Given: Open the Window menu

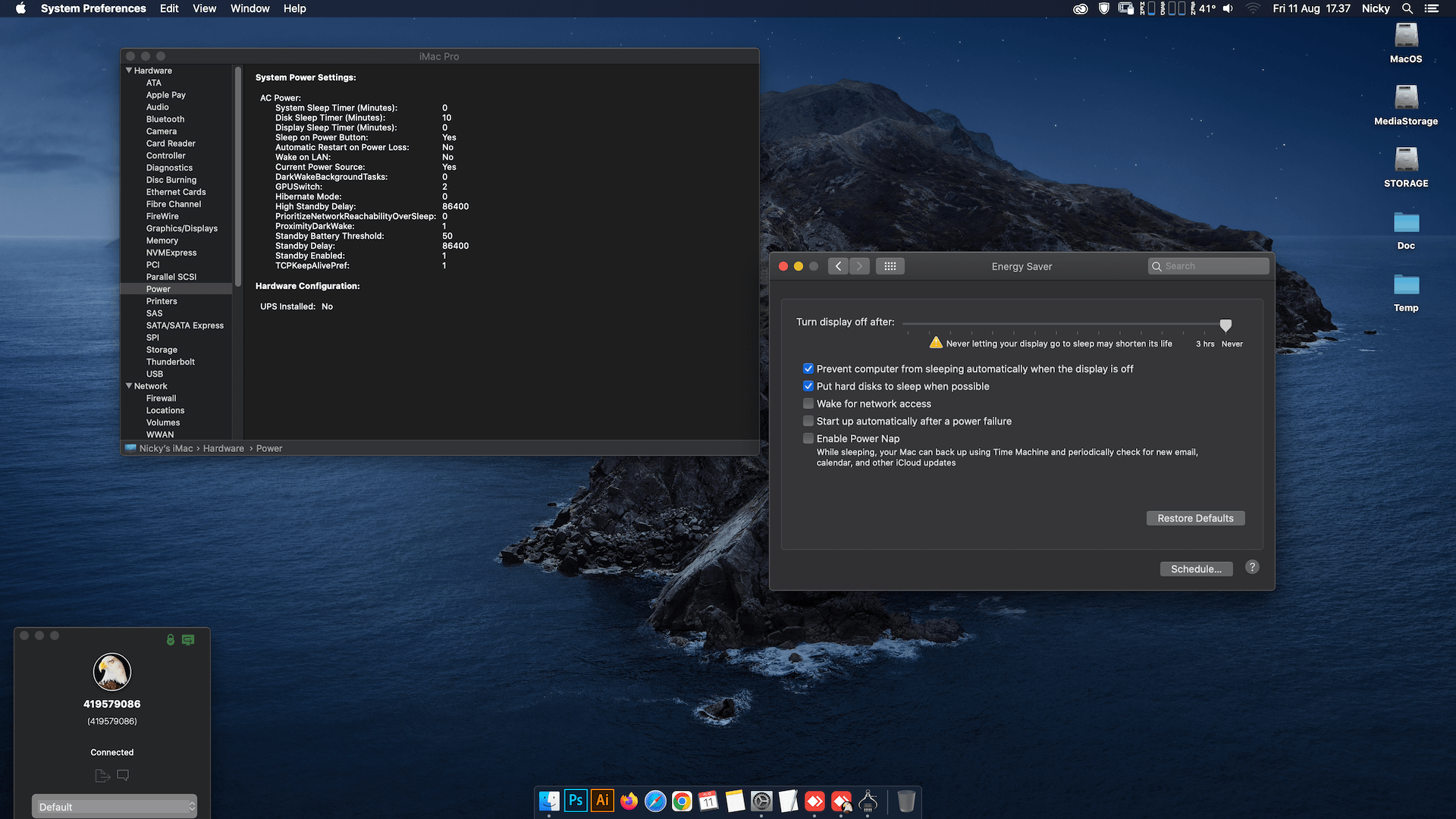Looking at the screenshot, I should (x=249, y=8).
